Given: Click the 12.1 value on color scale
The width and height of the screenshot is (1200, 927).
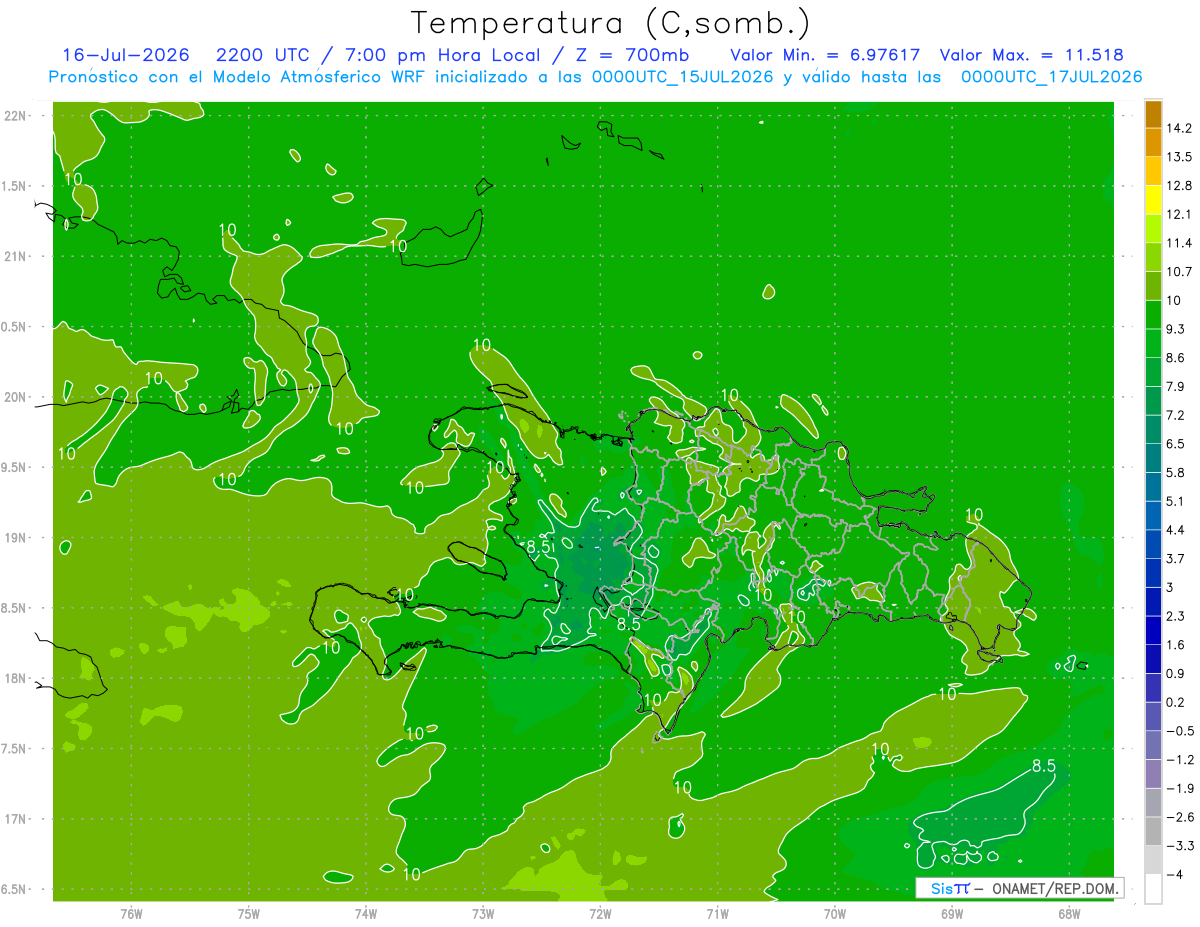Looking at the screenshot, I should coord(1179,214).
